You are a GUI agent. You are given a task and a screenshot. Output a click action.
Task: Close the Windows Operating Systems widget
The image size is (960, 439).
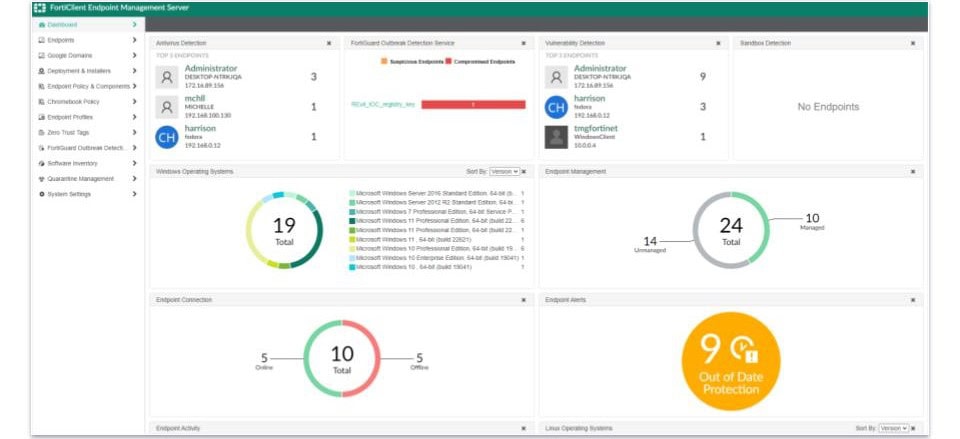[523, 172]
